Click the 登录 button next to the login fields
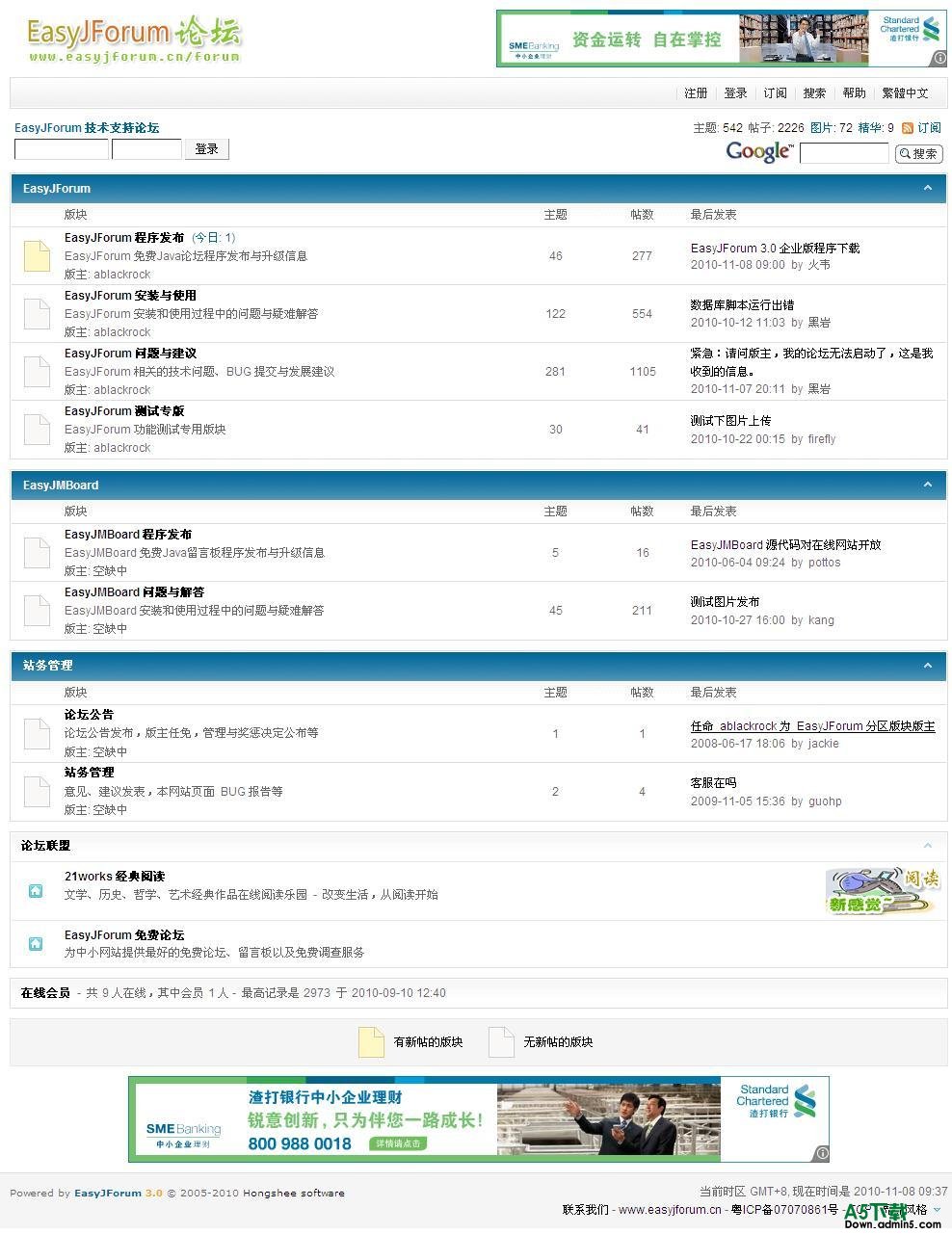 click(x=207, y=149)
